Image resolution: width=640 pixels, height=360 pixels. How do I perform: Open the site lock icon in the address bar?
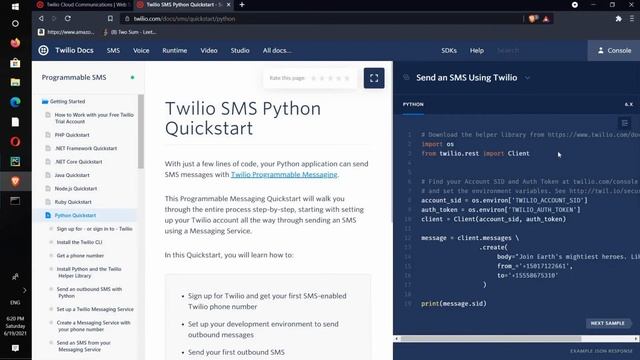127,19
